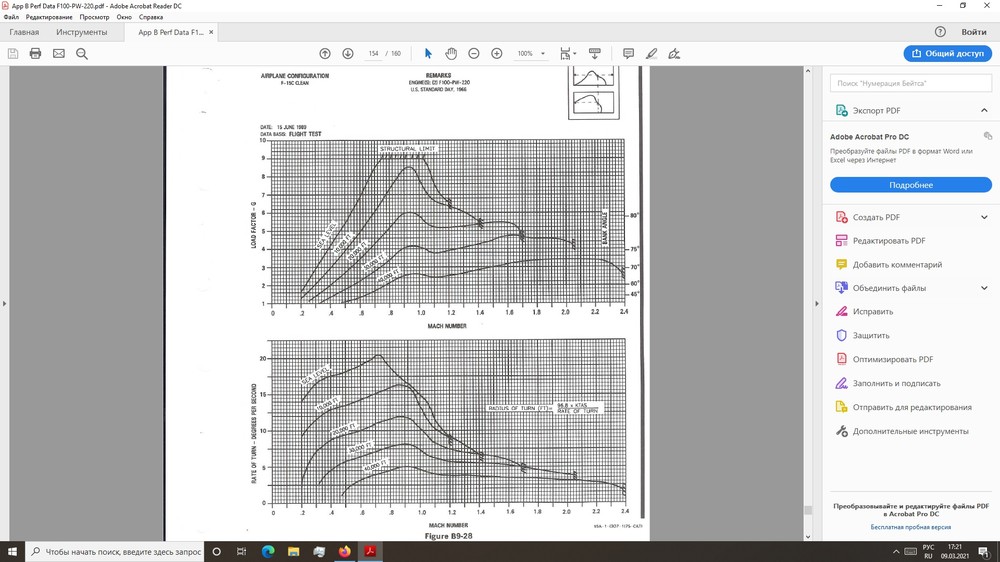Click Бесплатная пробная версия link
Screen dimensions: 1000x562
coord(911,527)
